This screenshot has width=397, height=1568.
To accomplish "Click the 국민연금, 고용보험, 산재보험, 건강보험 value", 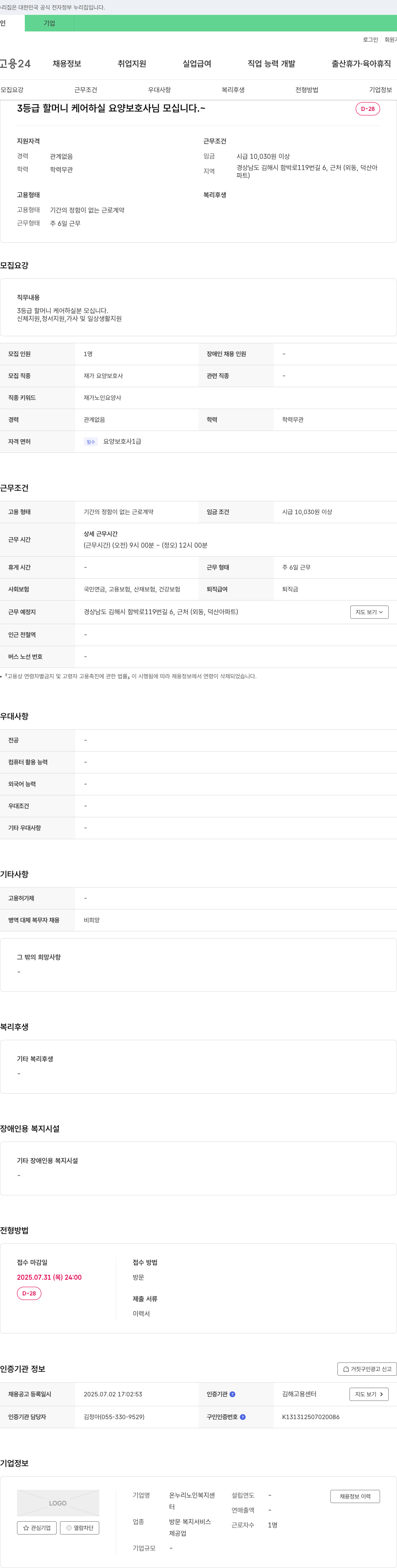I will [132, 589].
